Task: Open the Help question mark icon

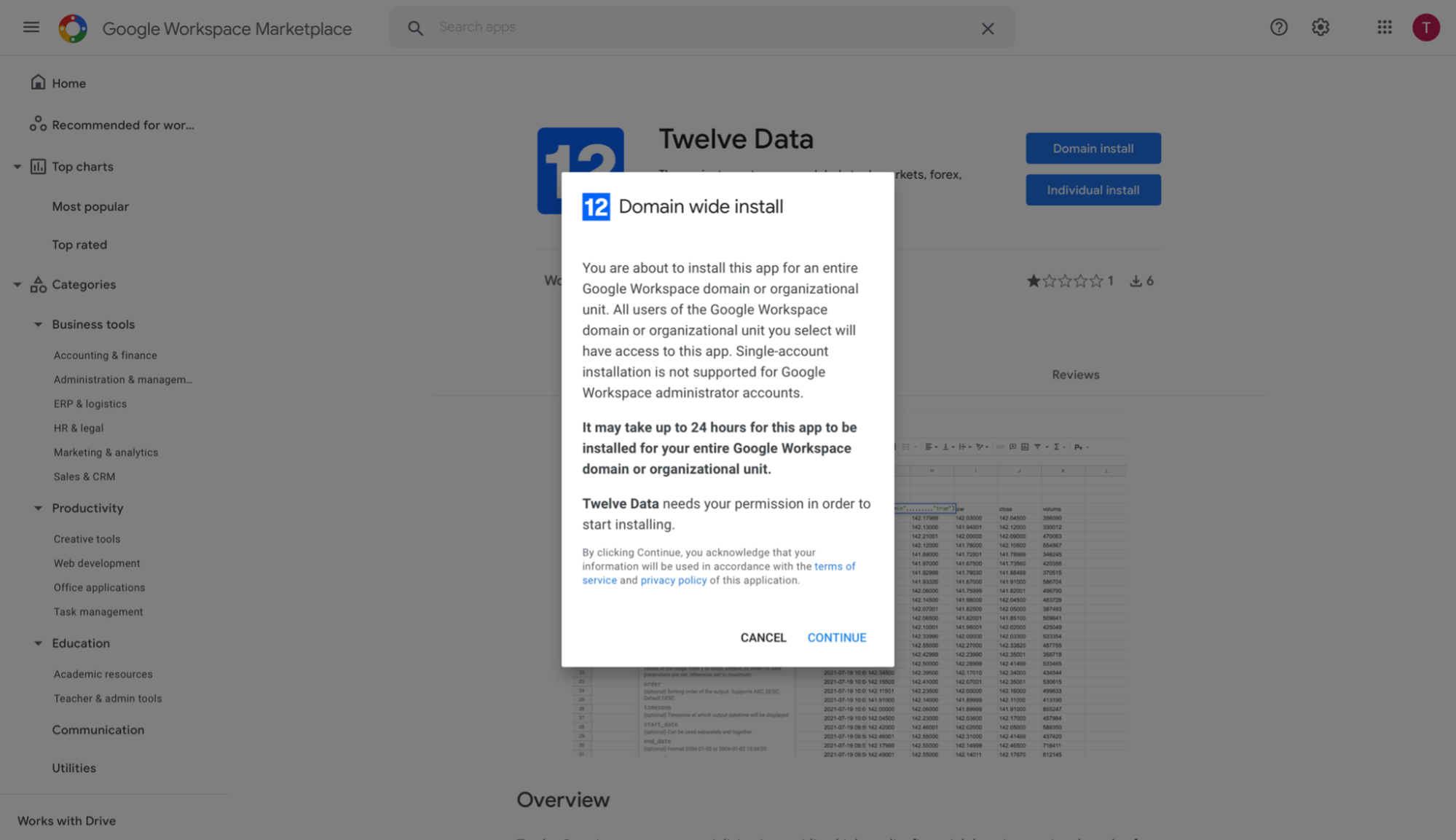Action: pos(1279,27)
